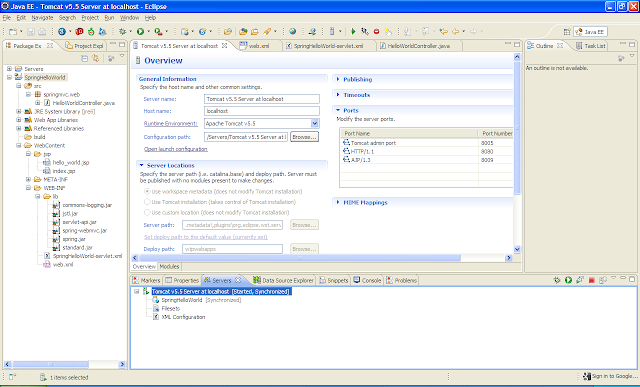The image size is (640, 387).
Task: Click the Search flashlight toolbar icon
Action: tap(267, 31)
